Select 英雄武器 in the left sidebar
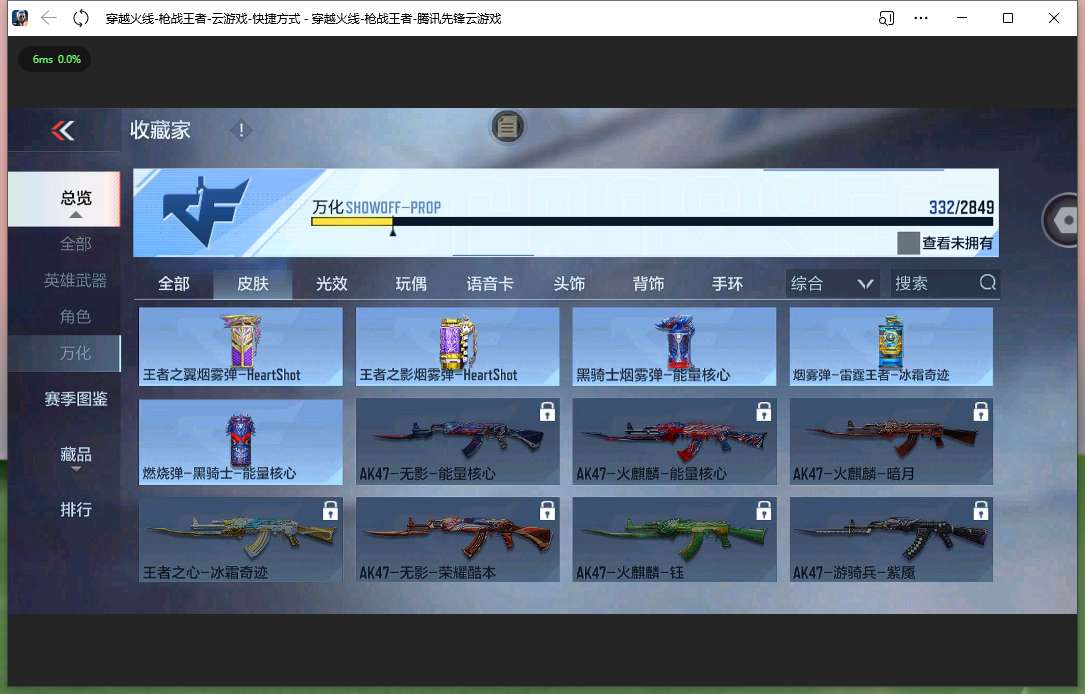The height and width of the screenshot is (694, 1085). (x=75, y=280)
